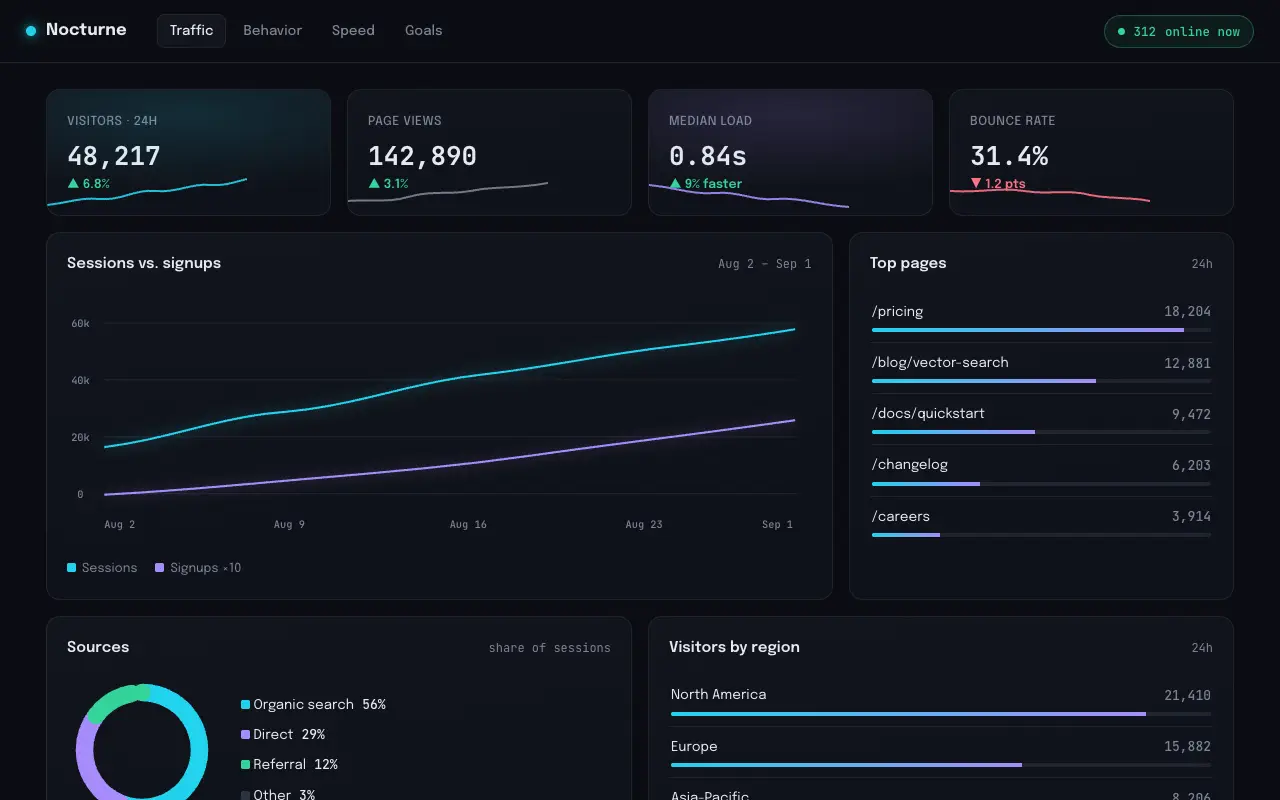Open the Visitors 24H card
This screenshot has height=800, width=1280.
[188, 152]
